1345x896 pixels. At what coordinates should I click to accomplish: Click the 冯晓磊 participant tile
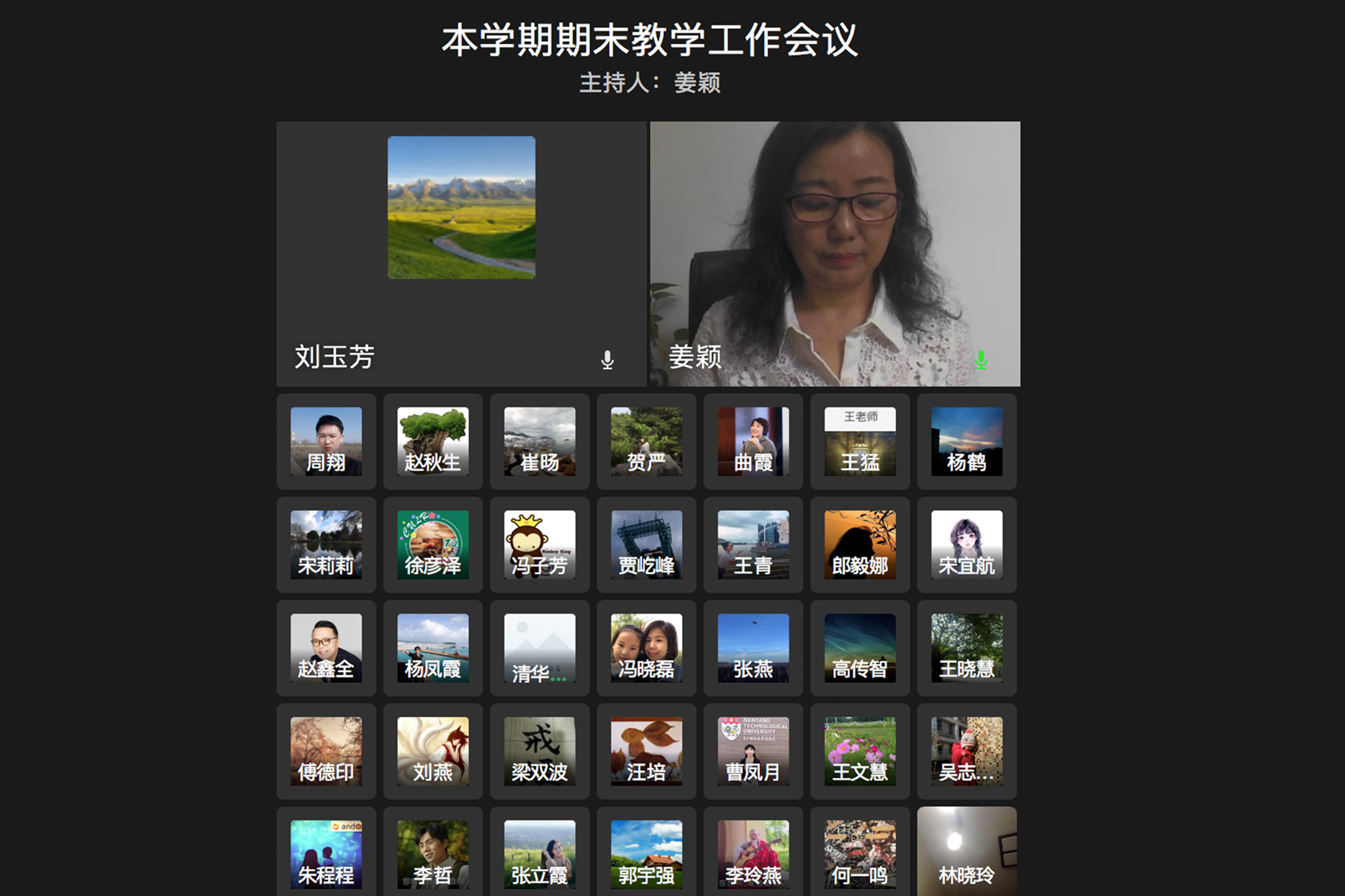tap(646, 648)
